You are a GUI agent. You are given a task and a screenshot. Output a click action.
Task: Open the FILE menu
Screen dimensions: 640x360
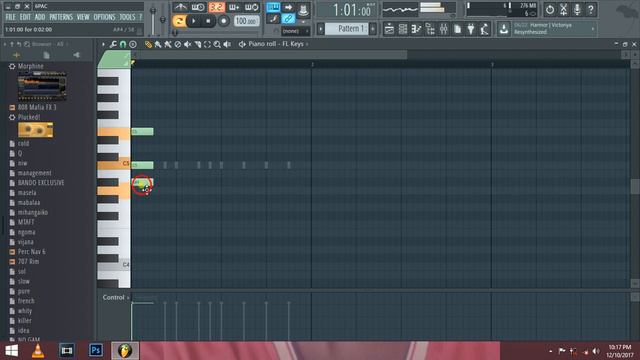coord(11,17)
